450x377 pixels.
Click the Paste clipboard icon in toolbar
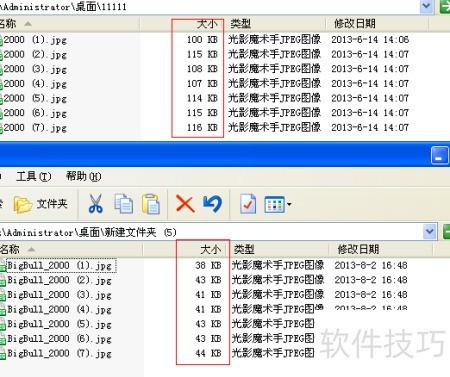151,204
